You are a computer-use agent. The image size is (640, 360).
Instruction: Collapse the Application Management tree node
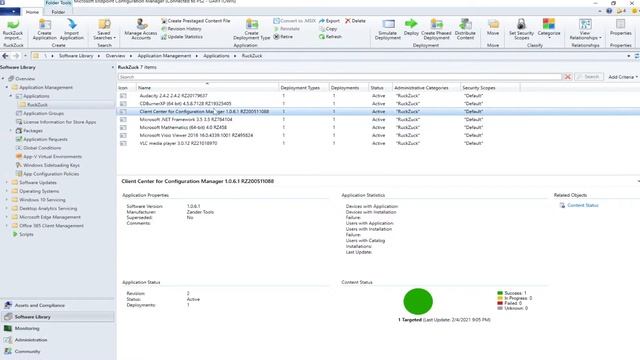[7, 87]
